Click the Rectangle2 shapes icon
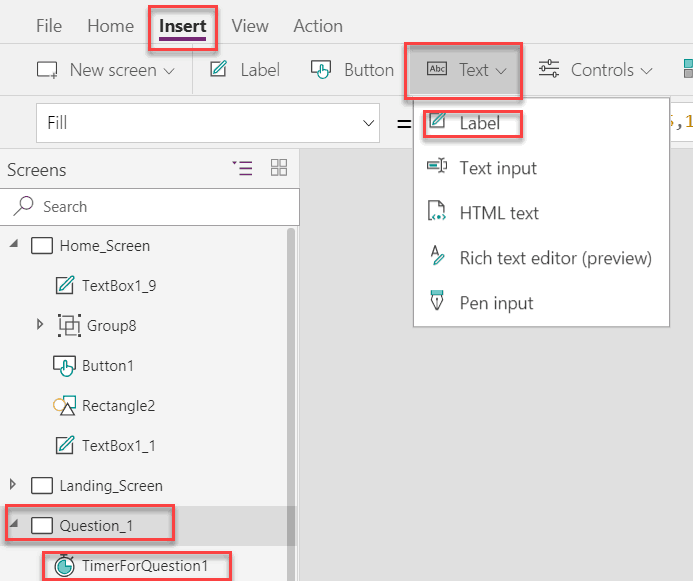This screenshot has height=581, width=693. (65, 405)
